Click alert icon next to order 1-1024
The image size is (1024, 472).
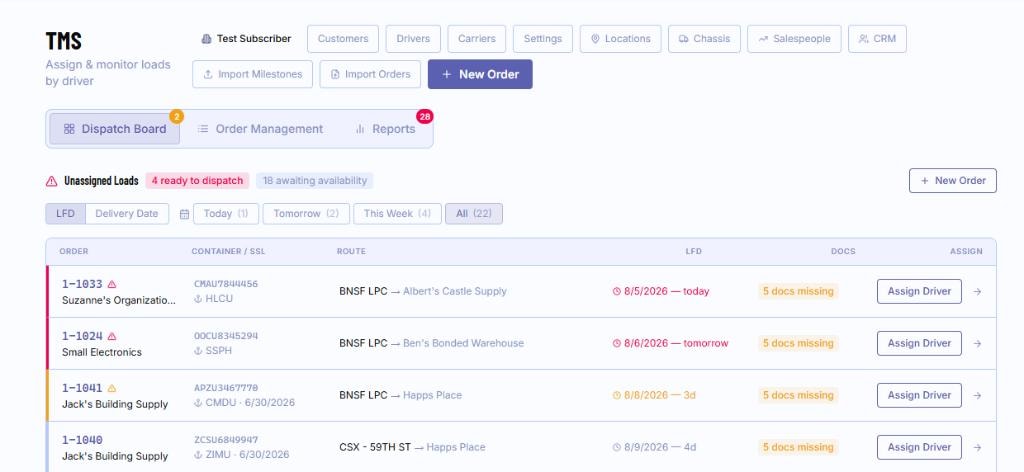pos(112,336)
